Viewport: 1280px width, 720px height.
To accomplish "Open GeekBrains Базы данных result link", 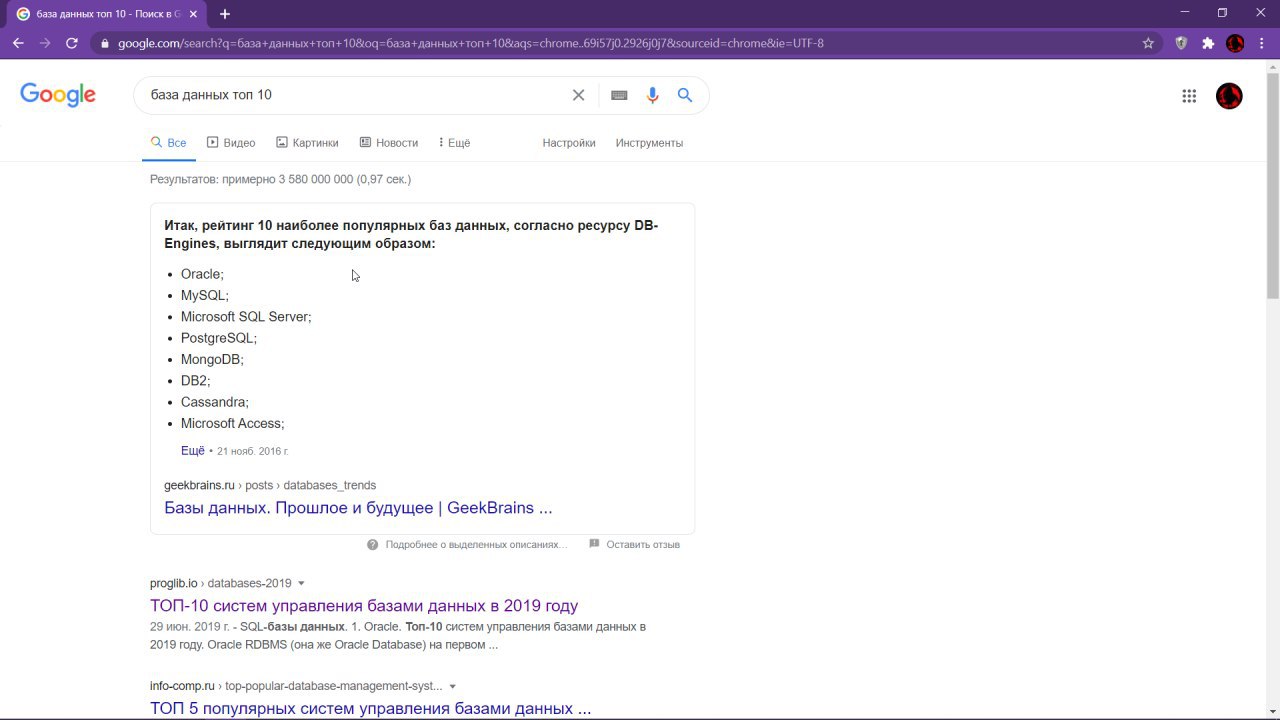I will coord(358,508).
